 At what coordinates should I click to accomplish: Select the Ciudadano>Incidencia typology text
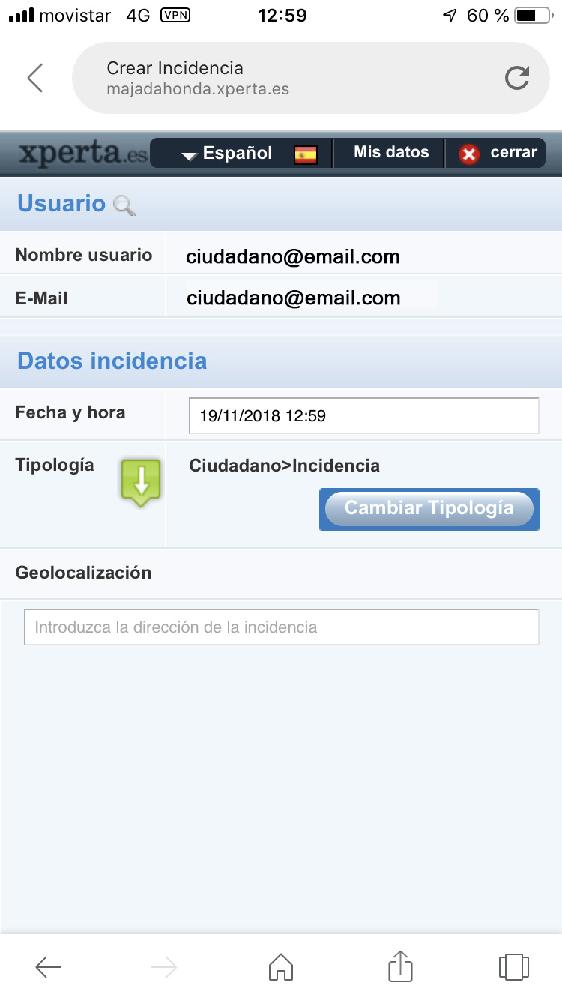[x=284, y=466]
